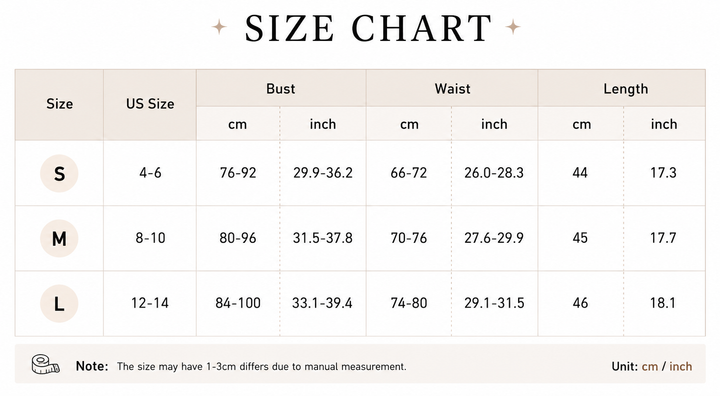Click US size 4-6 cell
Image resolution: width=720 pixels, height=396 pixels.
coord(150,173)
